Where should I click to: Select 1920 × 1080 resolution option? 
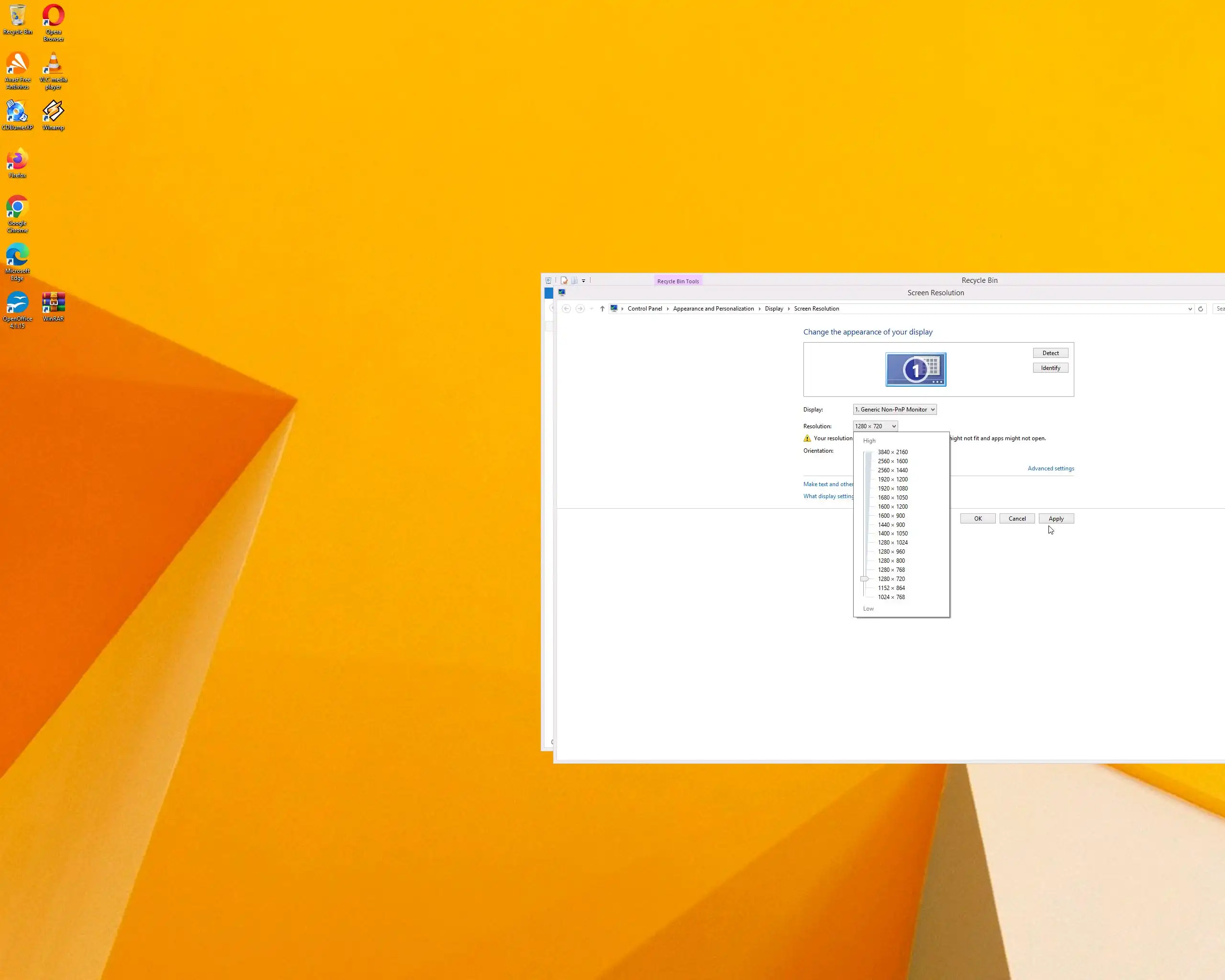point(892,488)
